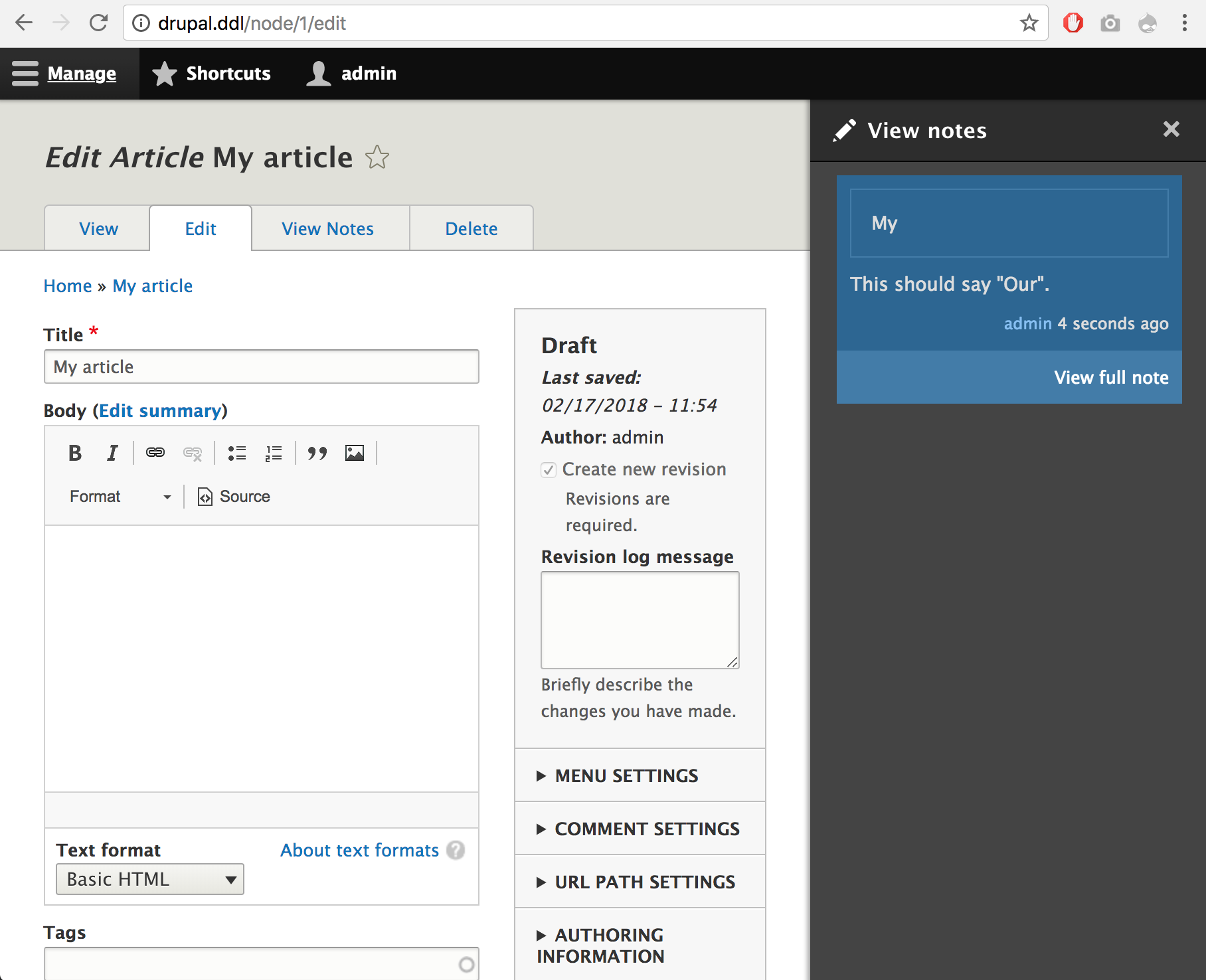Switch to the View Notes tab
Image resolution: width=1206 pixels, height=980 pixels.
[327, 229]
